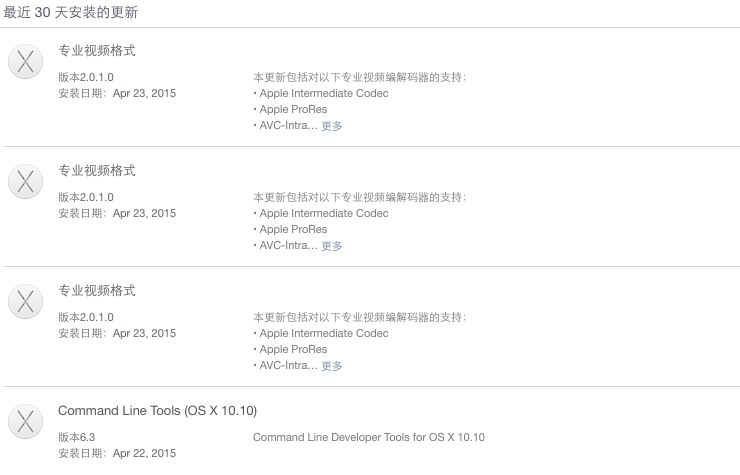The image size is (740, 475).
Task: Click the OS X icon beside the third 专业视频格式 update
Action: tap(25, 301)
